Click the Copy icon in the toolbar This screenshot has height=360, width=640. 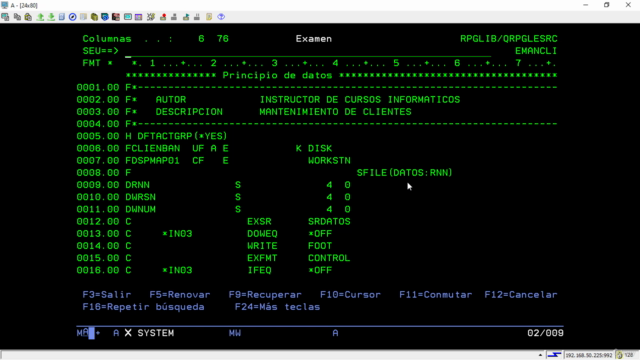tap(17, 17)
